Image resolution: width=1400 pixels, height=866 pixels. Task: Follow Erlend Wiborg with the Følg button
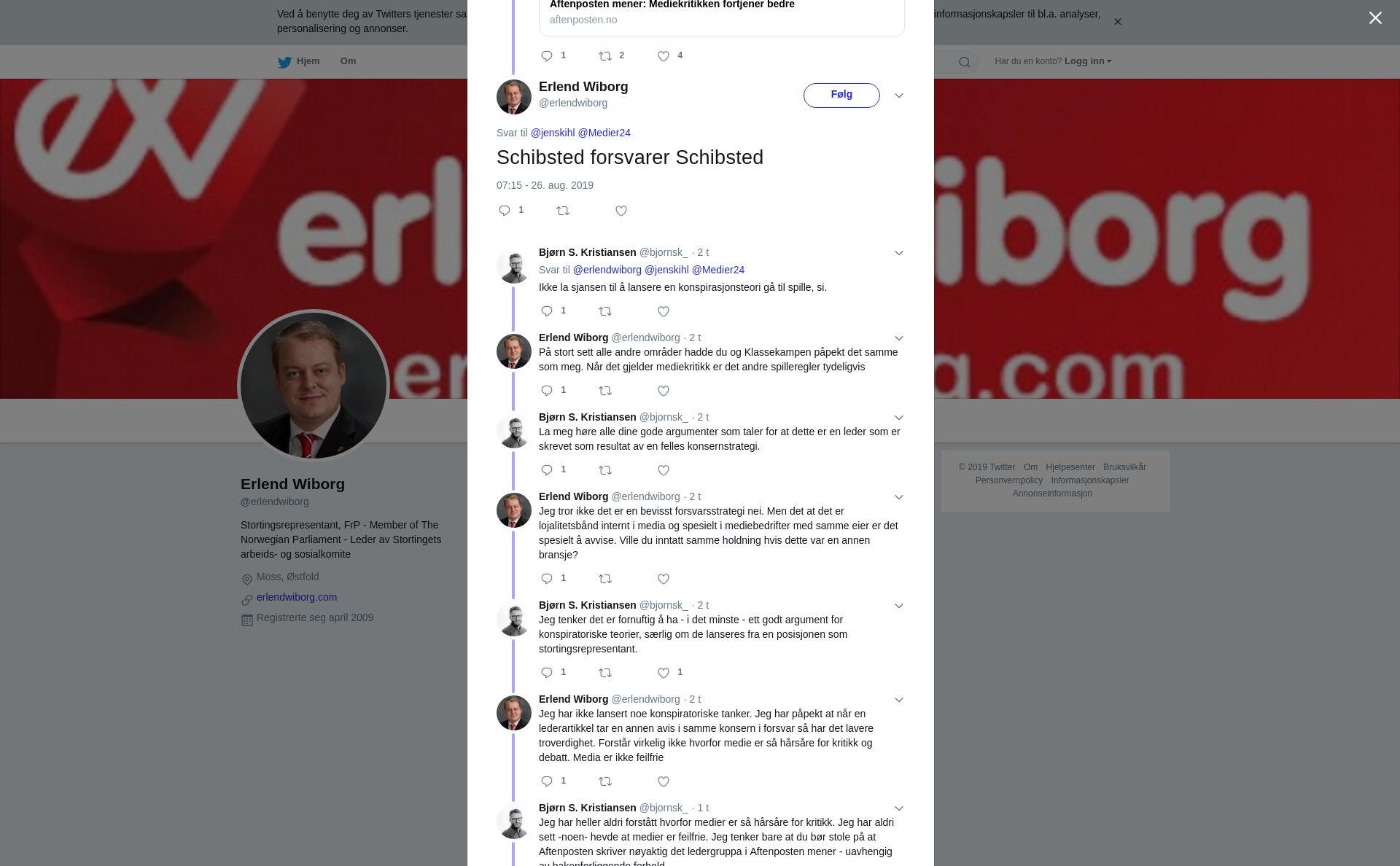841,95
